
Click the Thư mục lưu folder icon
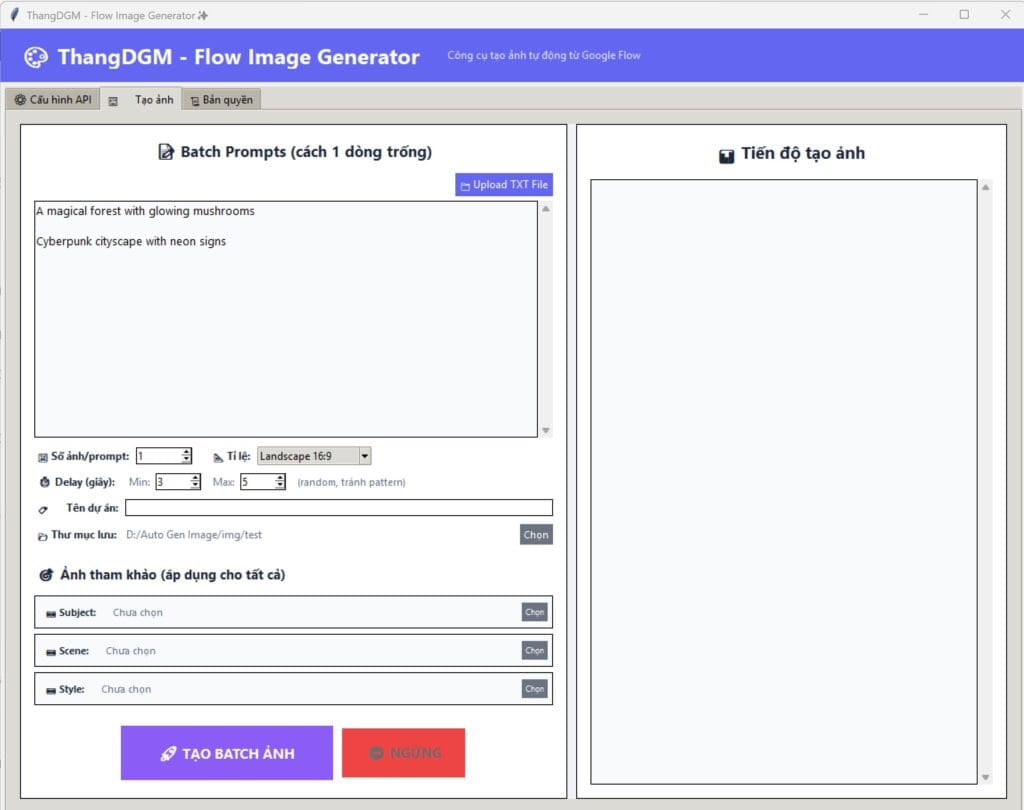pyautogui.click(x=42, y=536)
